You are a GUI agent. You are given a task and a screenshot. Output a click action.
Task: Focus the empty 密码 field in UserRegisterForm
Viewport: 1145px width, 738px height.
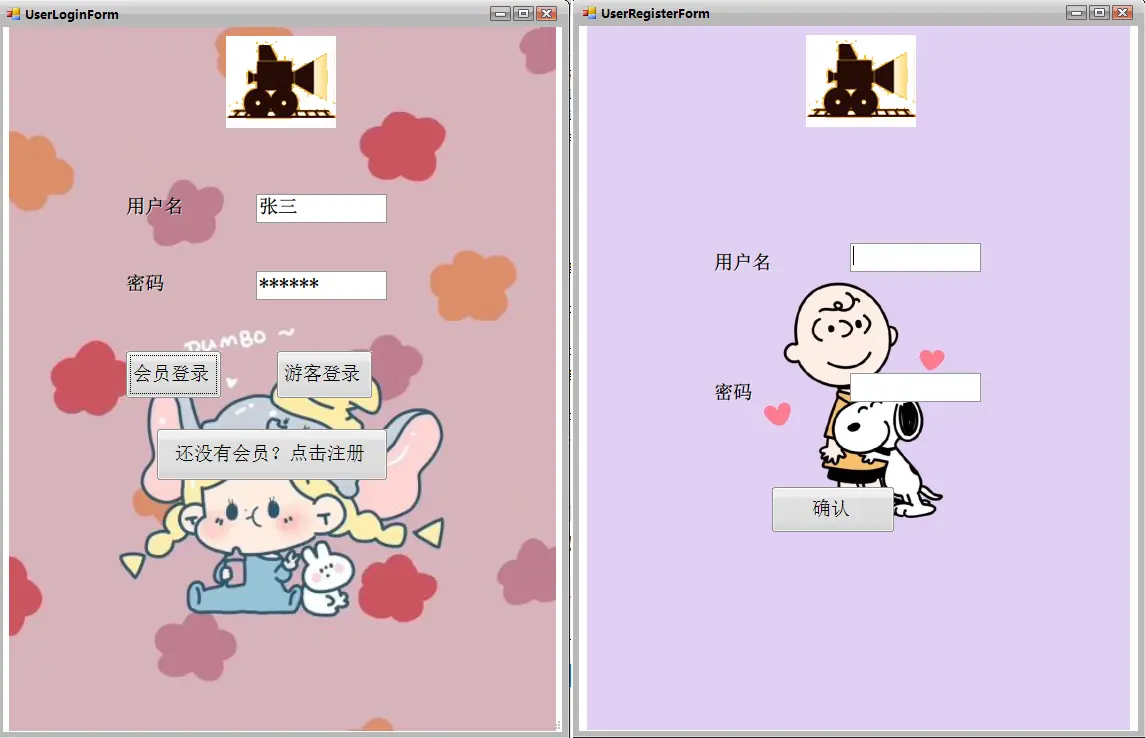(x=915, y=387)
